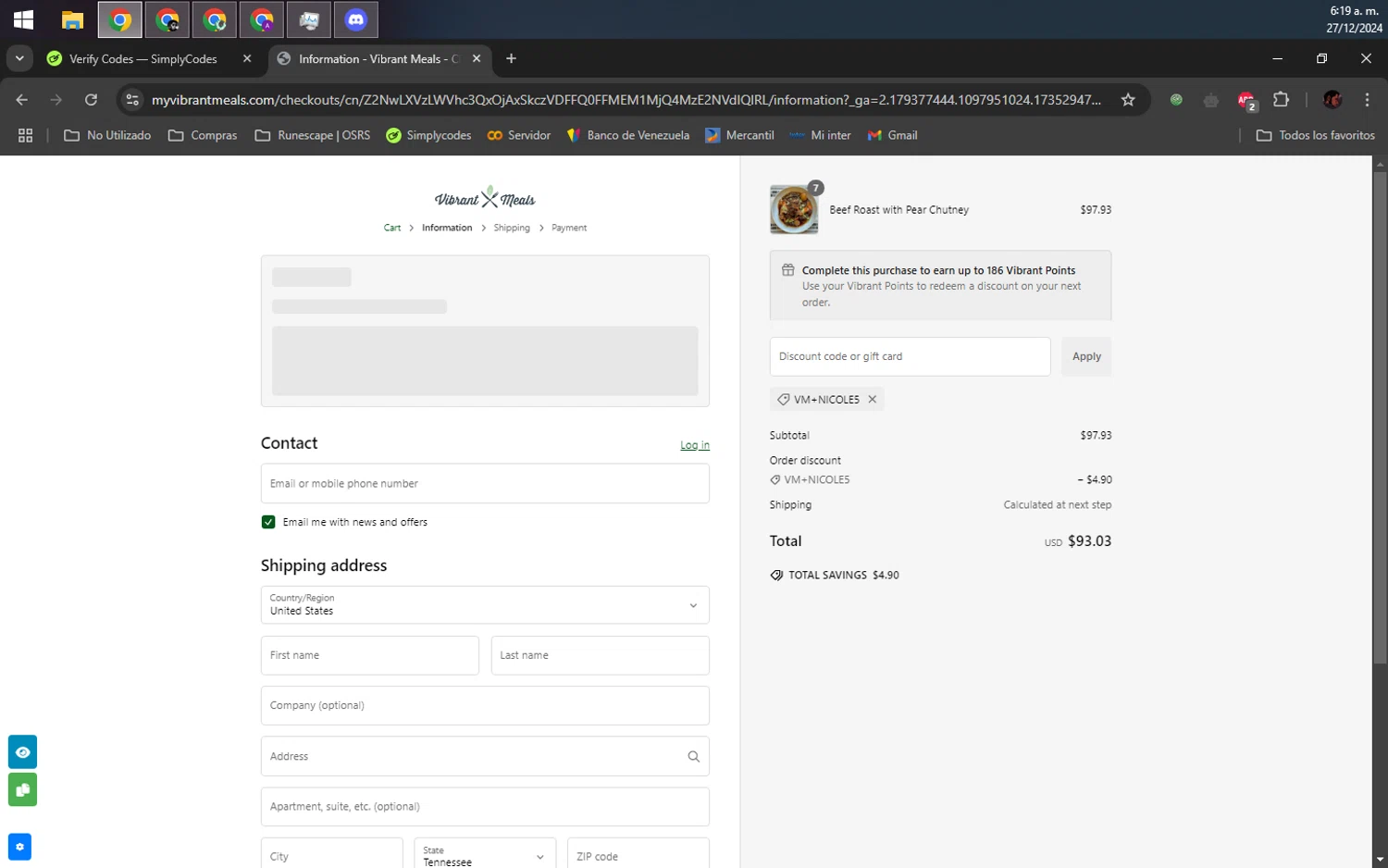Focus the Address field
This screenshot has height=868, width=1388.
485,756
